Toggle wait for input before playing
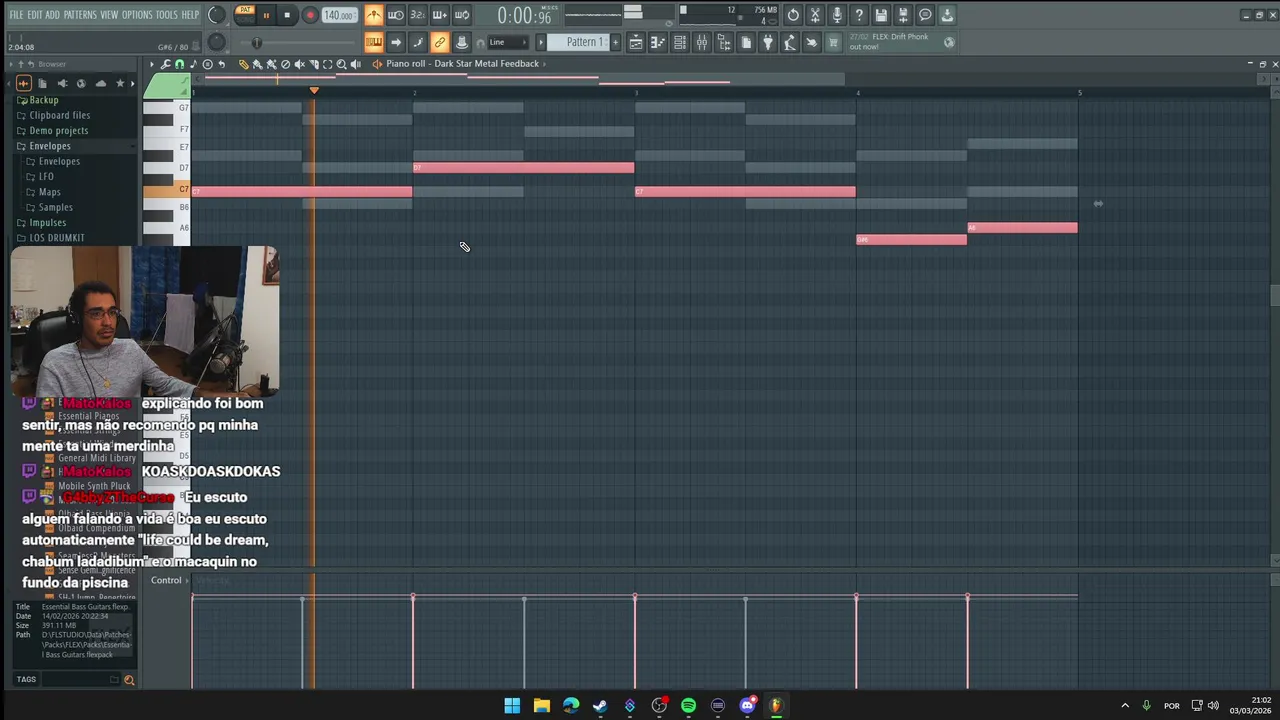Image resolution: width=1280 pixels, height=720 pixels. click(x=396, y=15)
